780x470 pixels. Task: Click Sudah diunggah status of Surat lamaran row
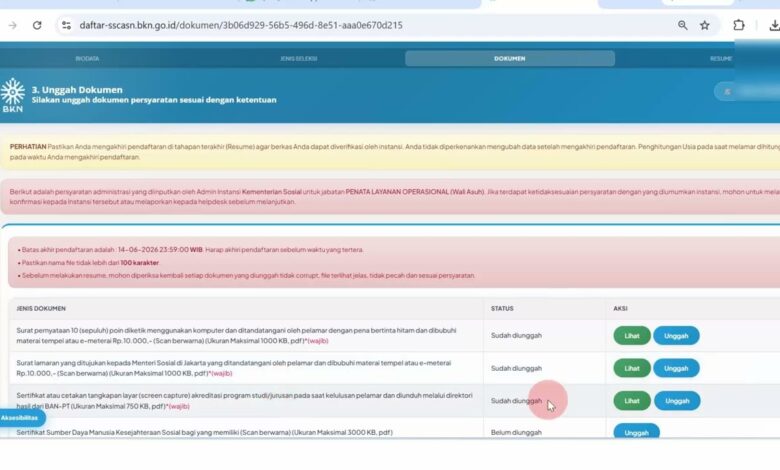(x=516, y=369)
